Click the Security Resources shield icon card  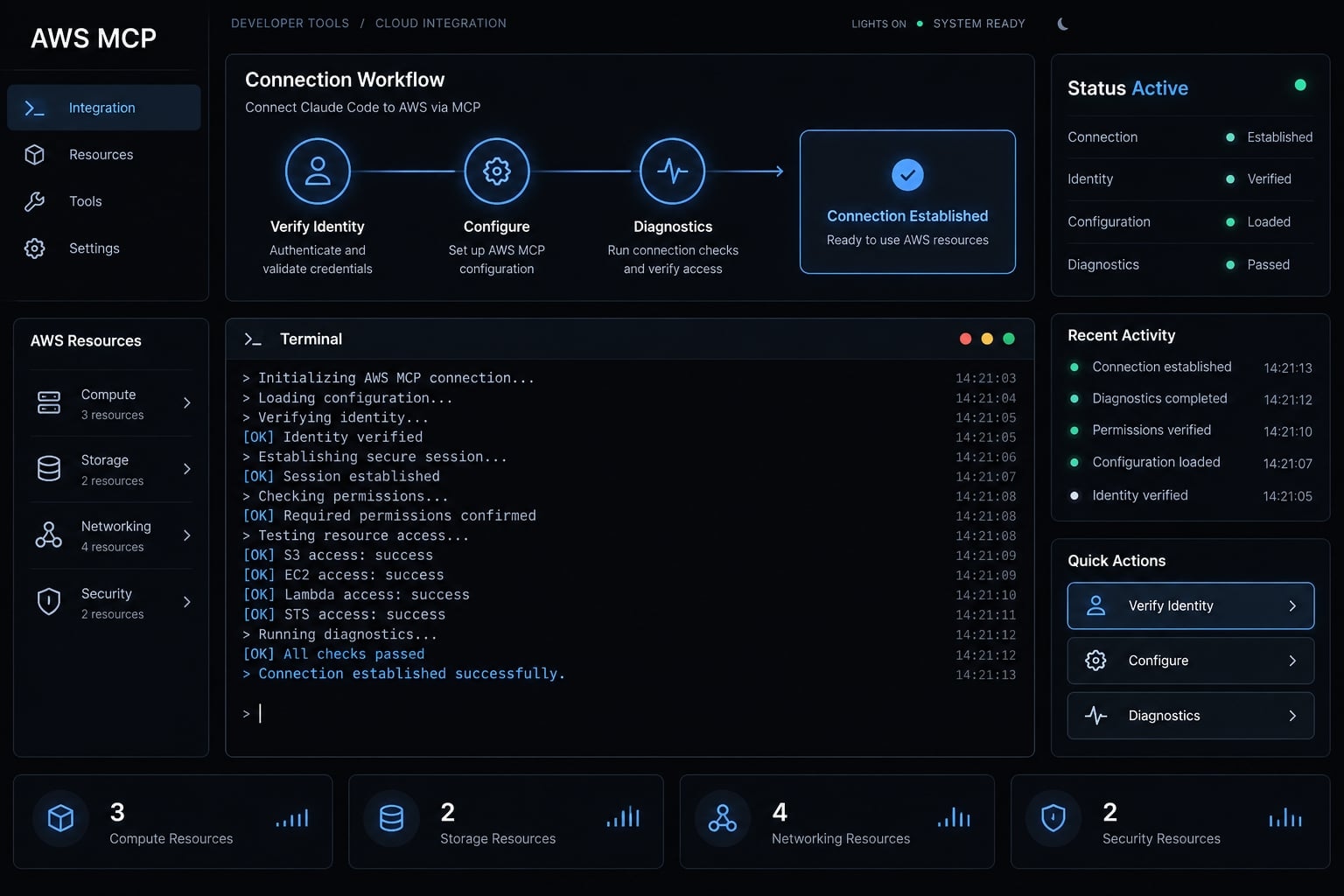[1053, 818]
